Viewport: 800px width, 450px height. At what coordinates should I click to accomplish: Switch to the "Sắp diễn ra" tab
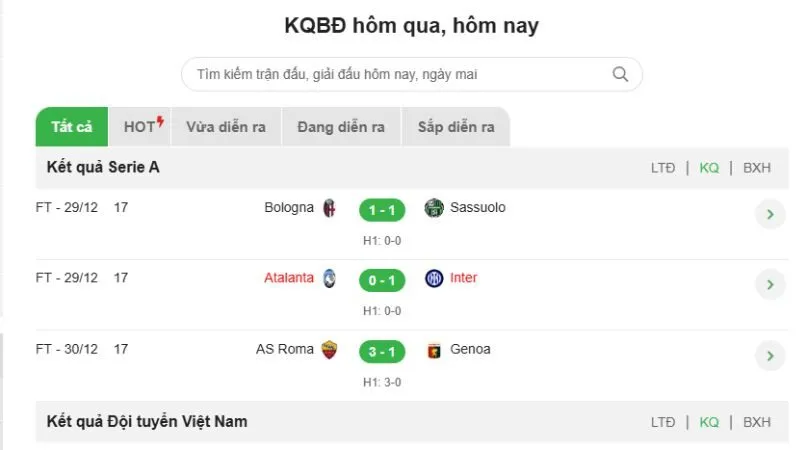(x=456, y=127)
